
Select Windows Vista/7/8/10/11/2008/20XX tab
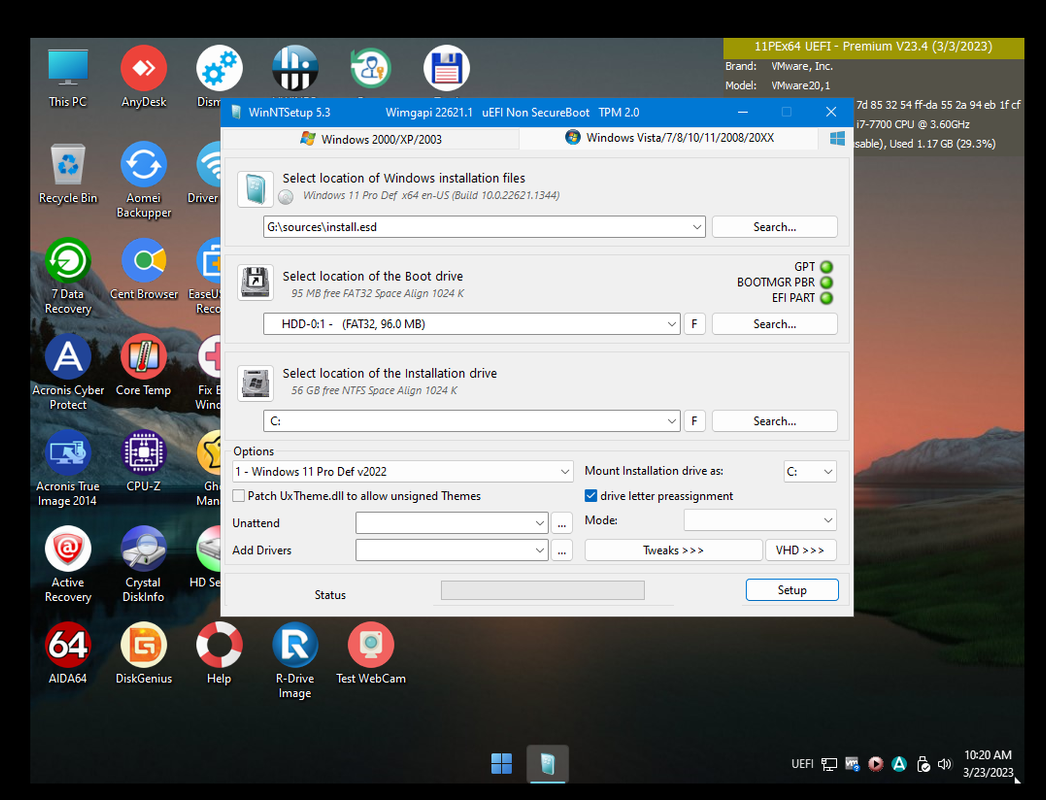point(669,138)
